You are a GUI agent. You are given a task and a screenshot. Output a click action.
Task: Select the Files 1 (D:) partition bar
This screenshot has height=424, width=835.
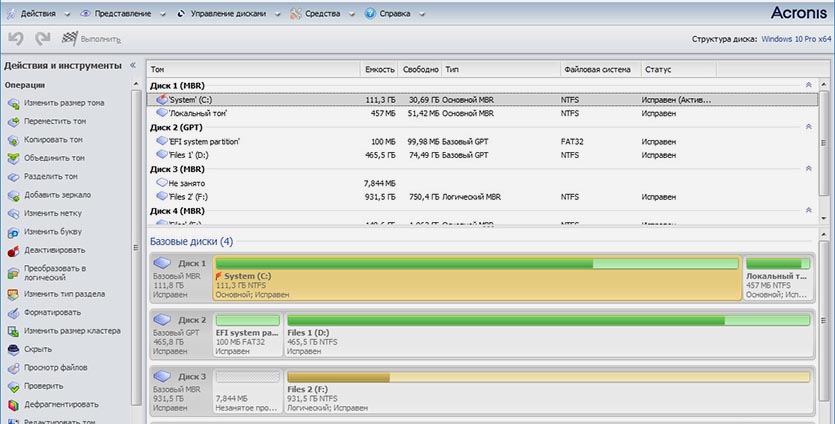tap(547, 334)
